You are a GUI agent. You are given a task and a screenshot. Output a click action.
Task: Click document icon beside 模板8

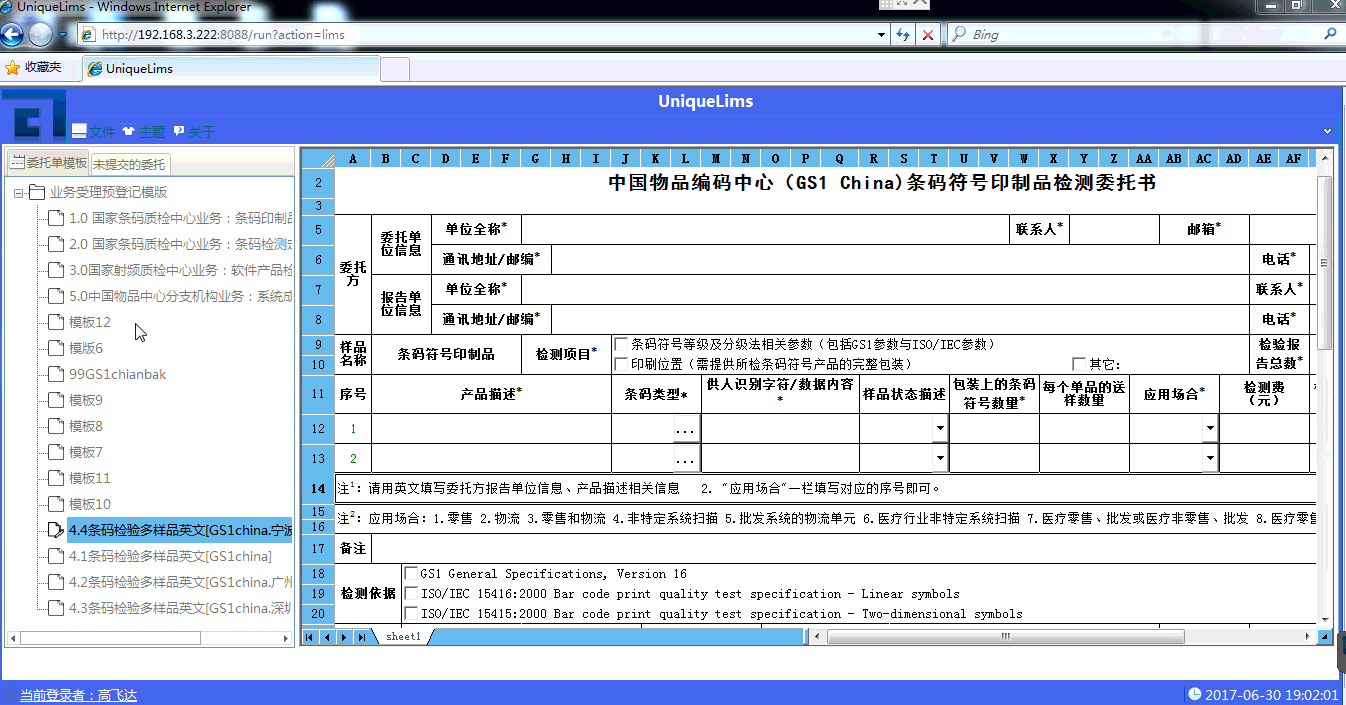pos(56,426)
